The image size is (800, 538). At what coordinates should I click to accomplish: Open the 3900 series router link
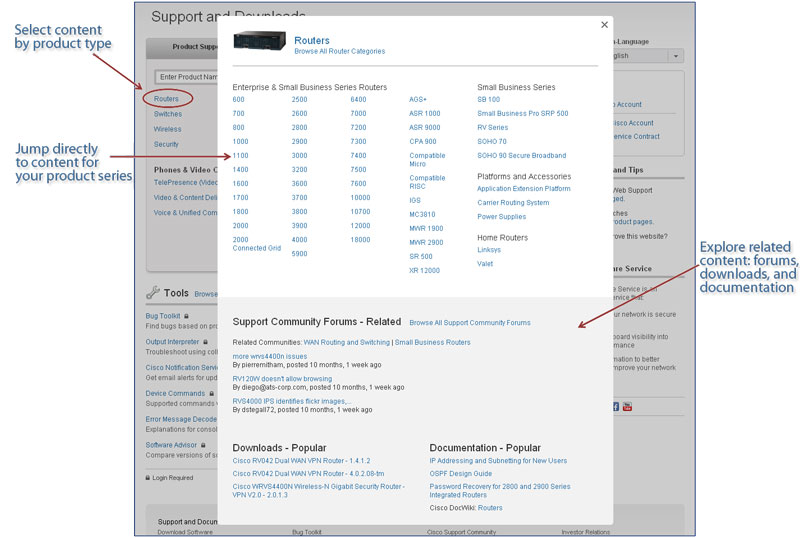[299, 226]
